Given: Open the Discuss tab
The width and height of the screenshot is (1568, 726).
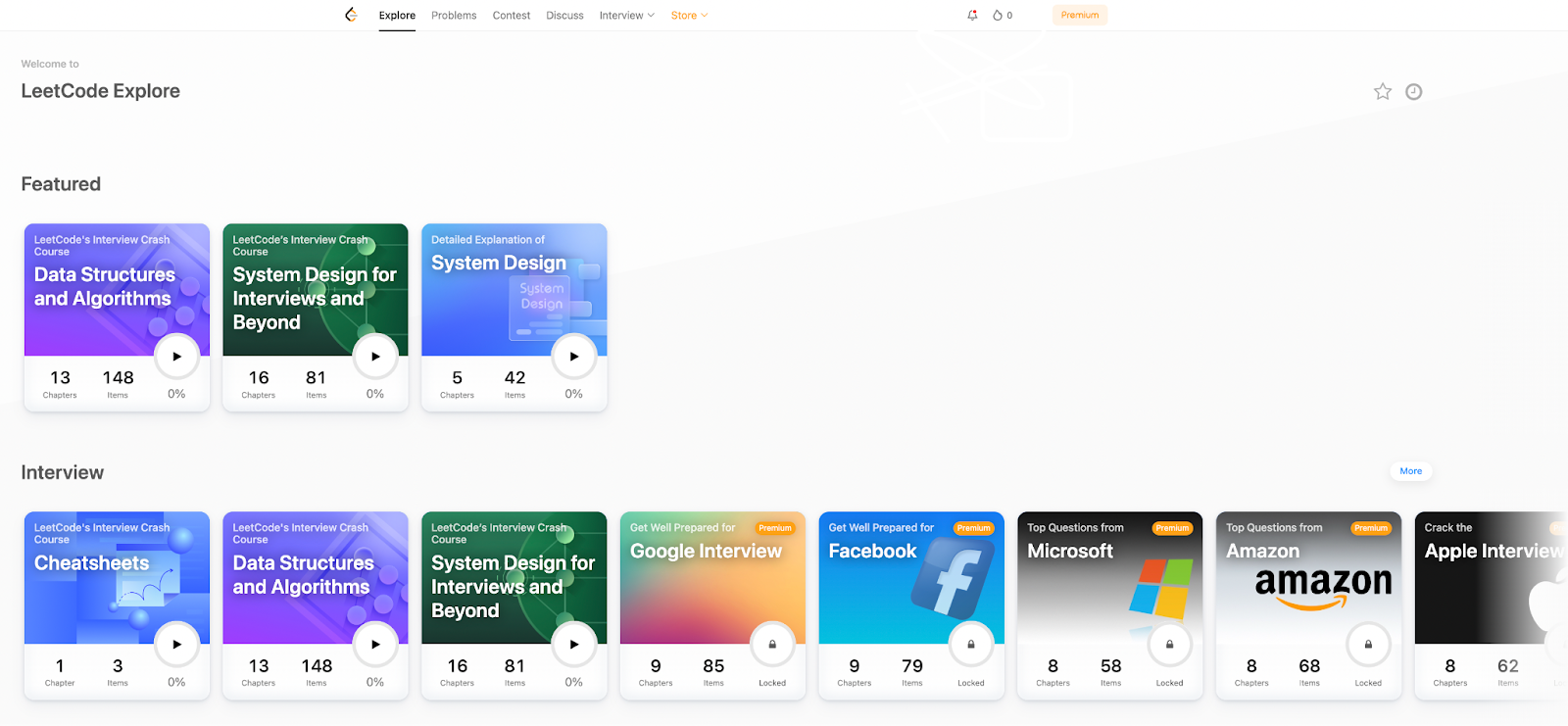Looking at the screenshot, I should coord(564,16).
